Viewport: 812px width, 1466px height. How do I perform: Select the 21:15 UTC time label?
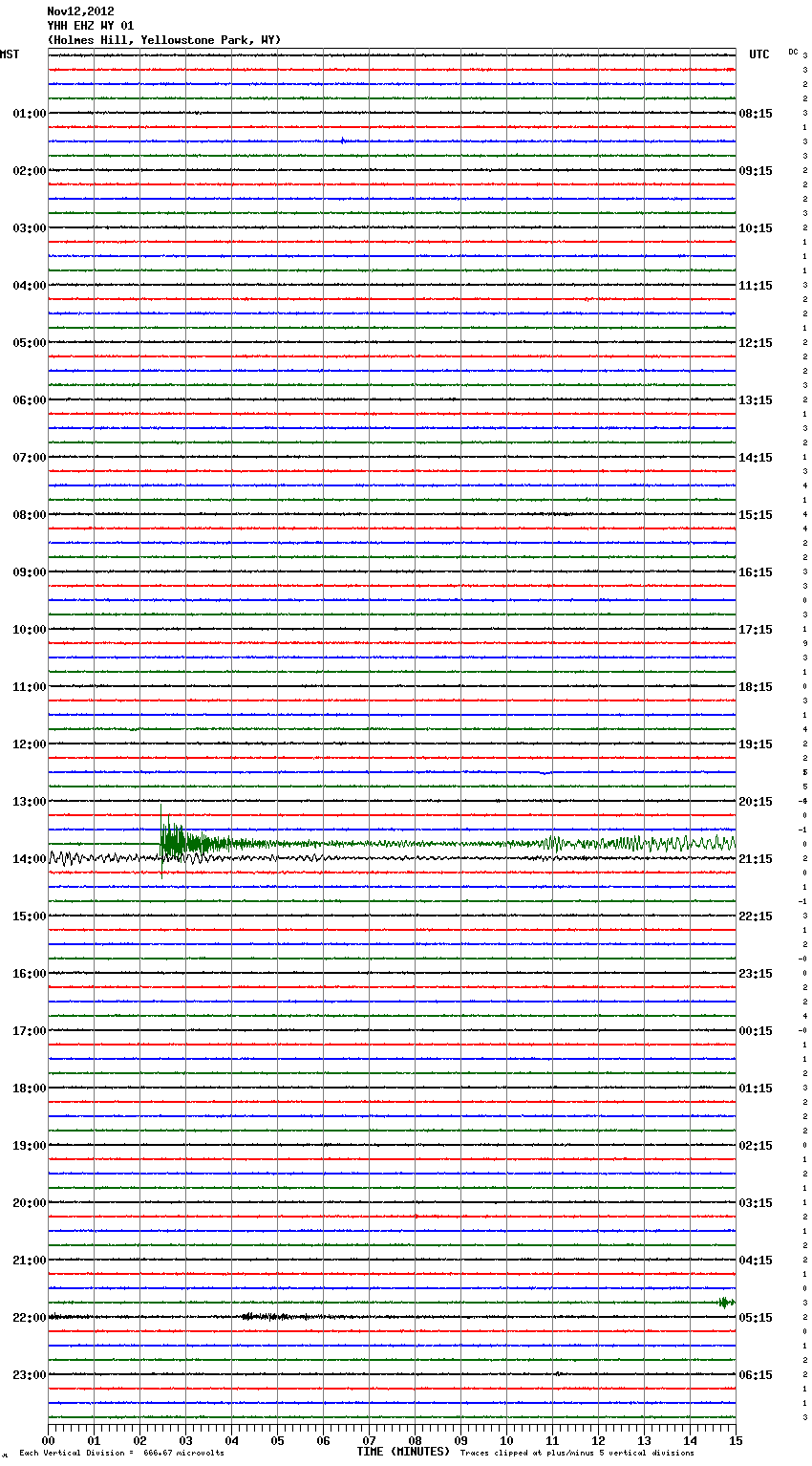coord(756,859)
